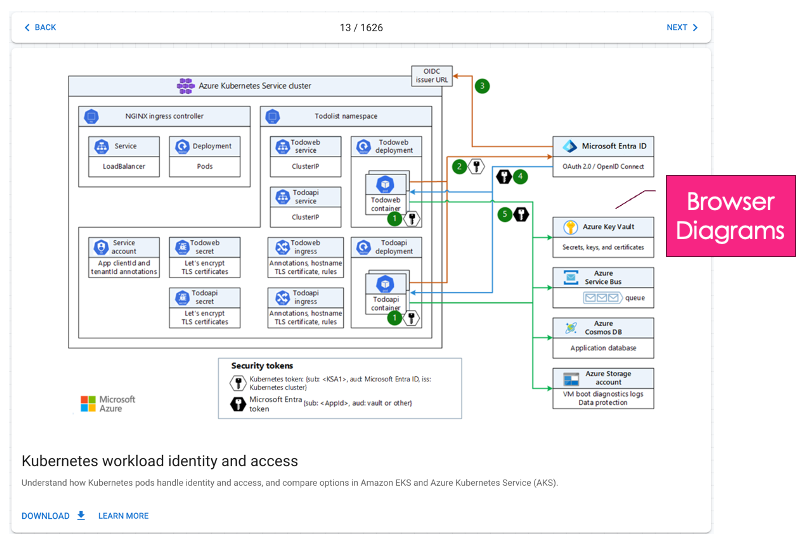Click the Todoweb service icon
This screenshot has height=542, width=806.
283,147
